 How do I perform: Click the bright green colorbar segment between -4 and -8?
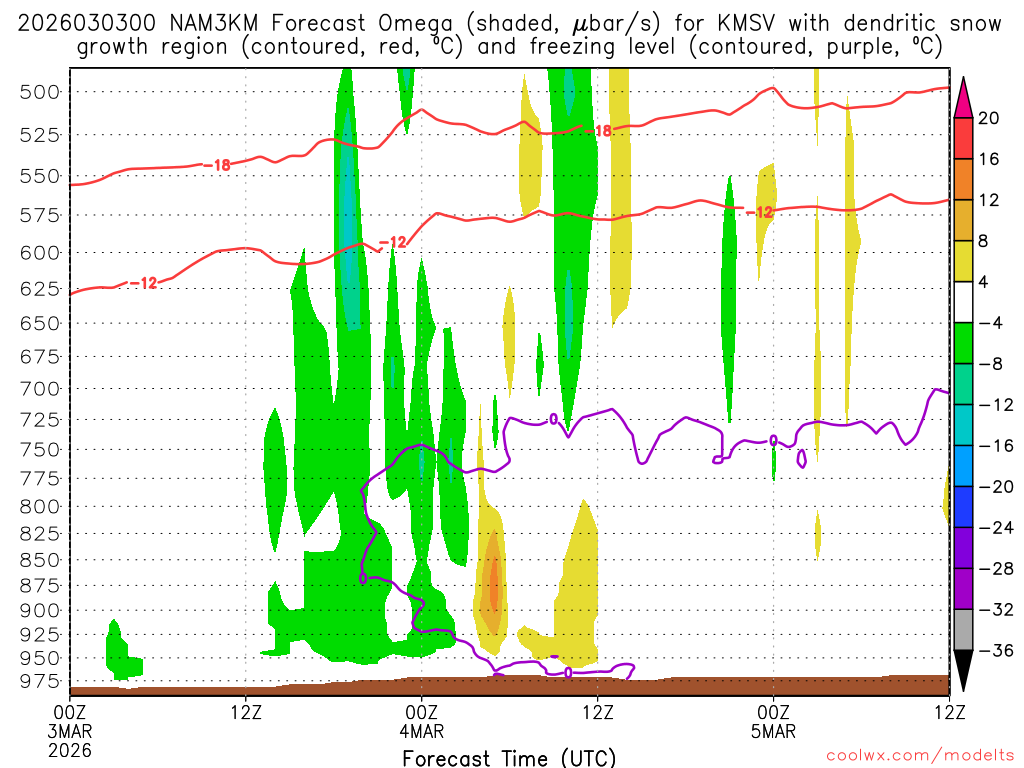coord(963,344)
